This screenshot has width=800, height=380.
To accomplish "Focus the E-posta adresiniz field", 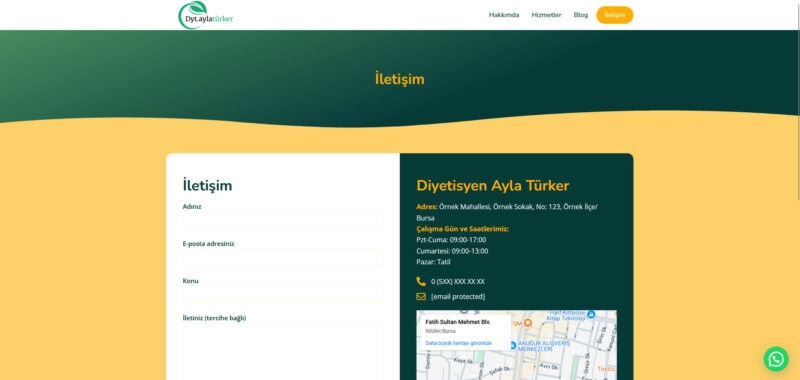I will point(282,257).
